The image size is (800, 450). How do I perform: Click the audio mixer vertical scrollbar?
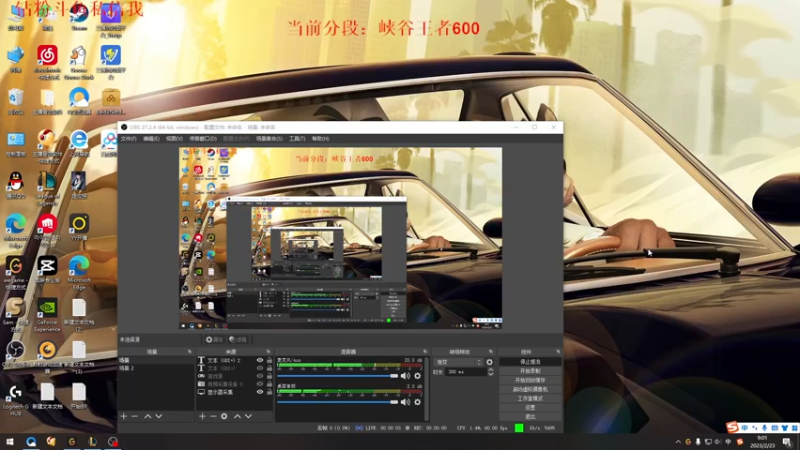point(426,389)
